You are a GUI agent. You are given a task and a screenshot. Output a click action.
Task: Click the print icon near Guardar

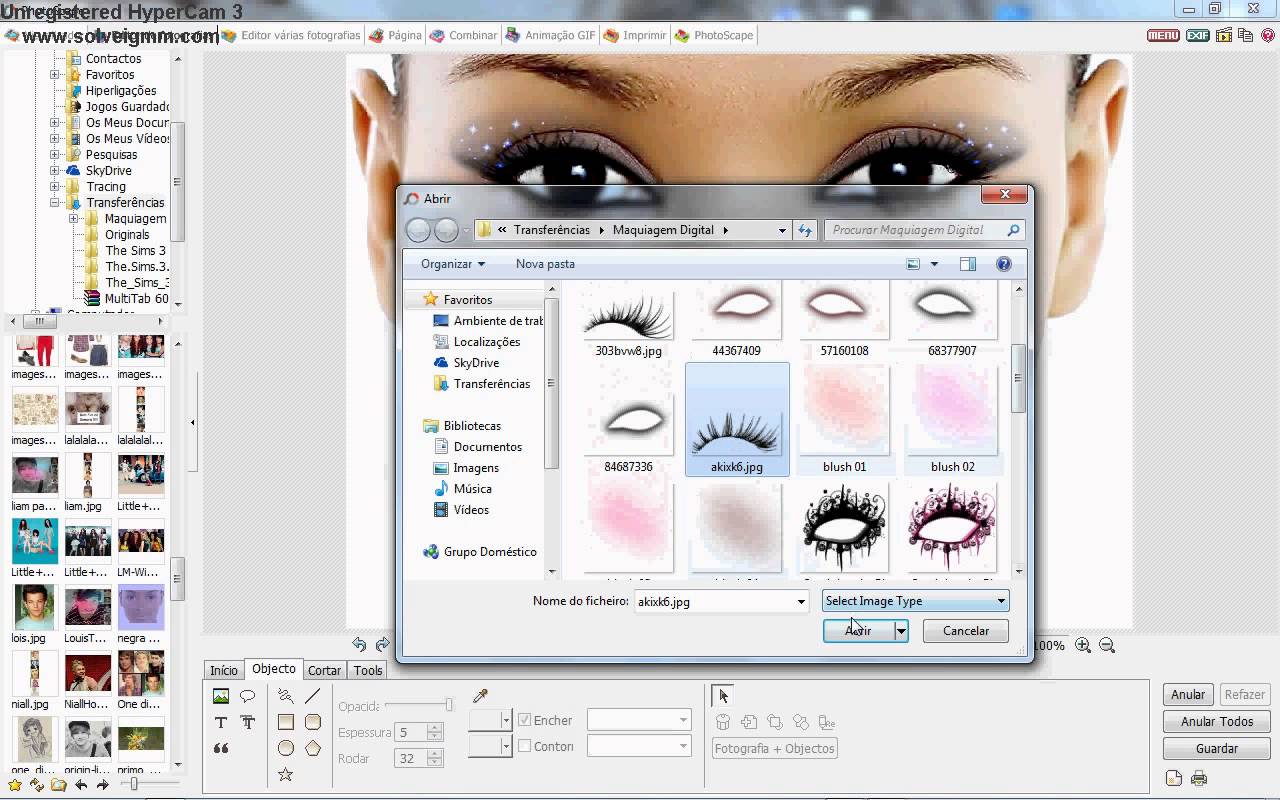point(1200,779)
